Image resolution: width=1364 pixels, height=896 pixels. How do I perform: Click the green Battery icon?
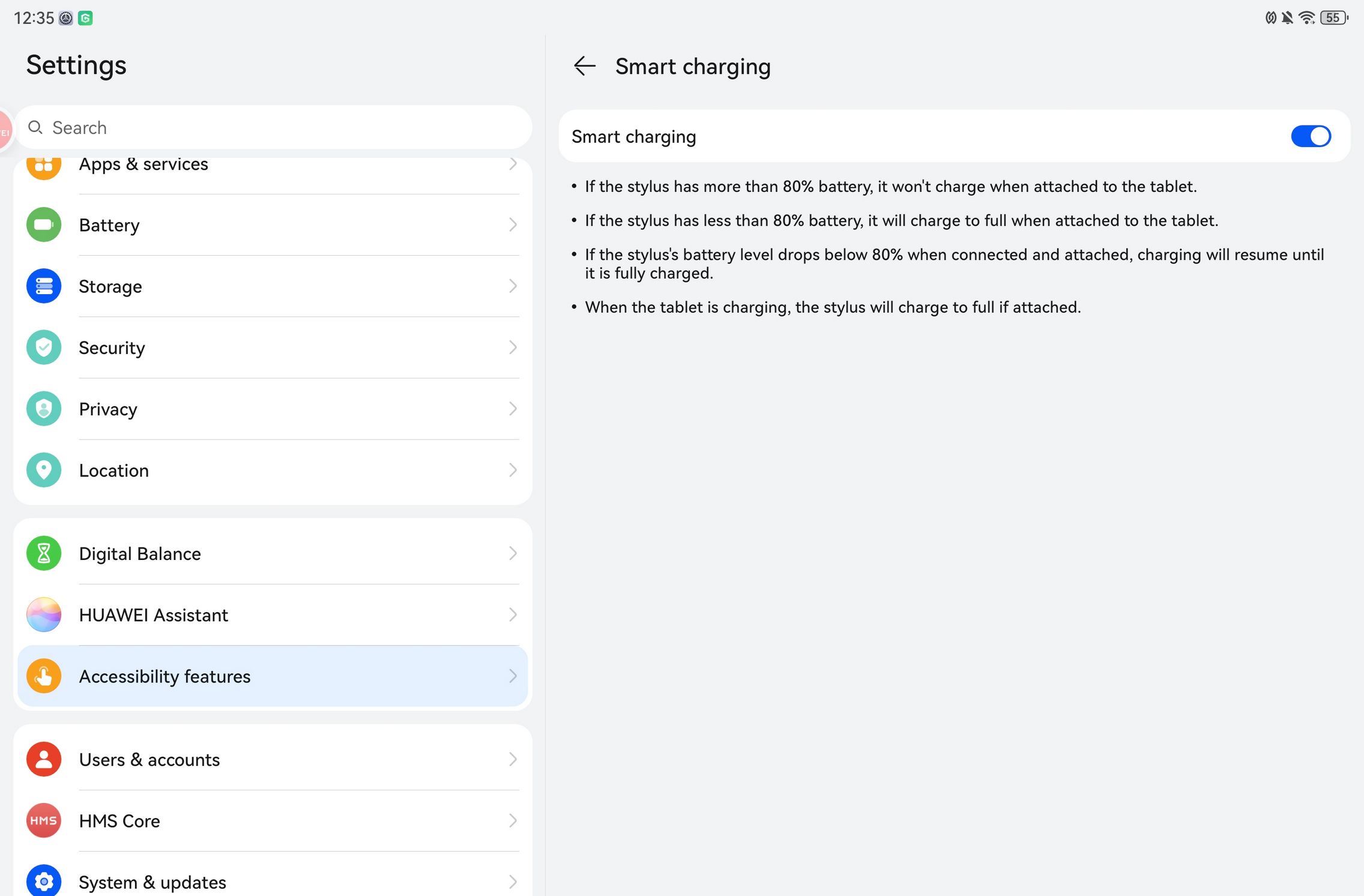pyautogui.click(x=44, y=224)
